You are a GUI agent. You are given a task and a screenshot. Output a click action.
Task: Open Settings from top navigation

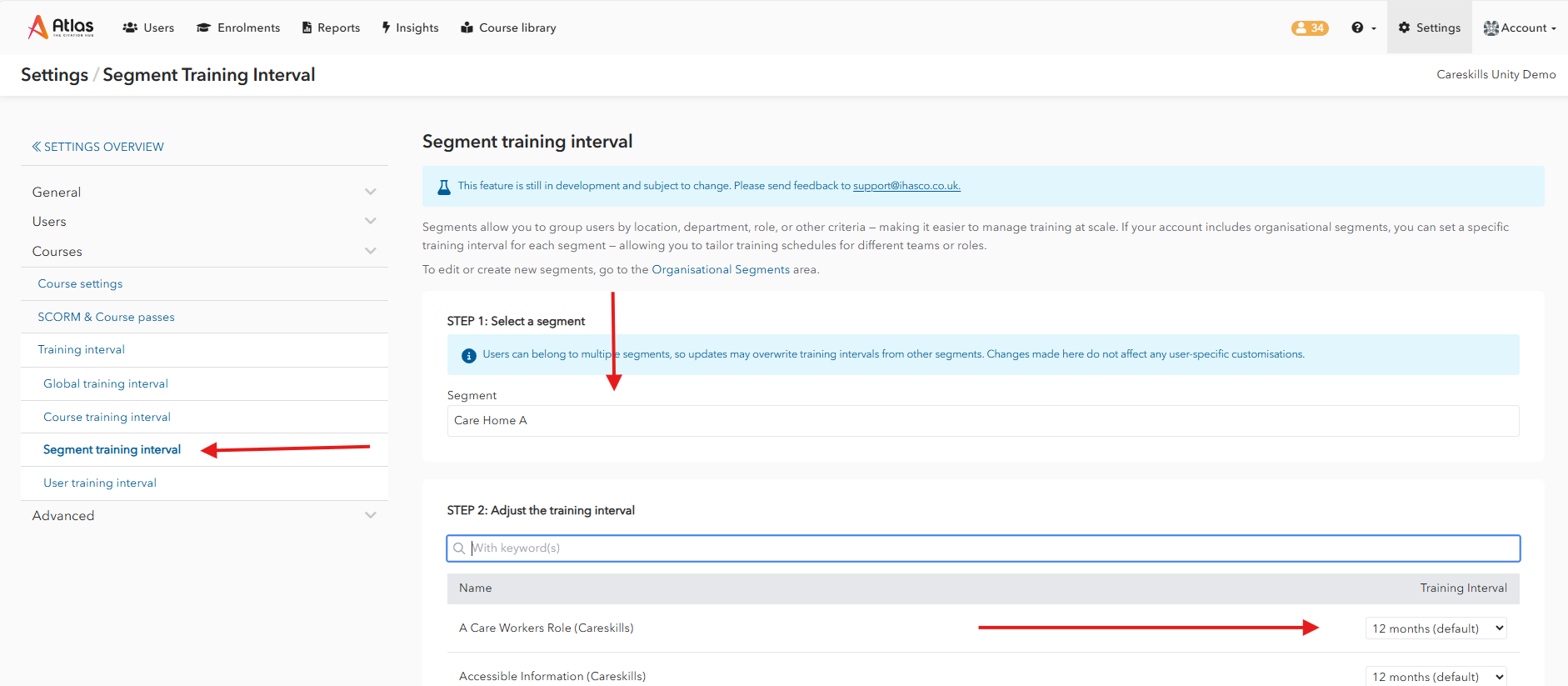1430,28
